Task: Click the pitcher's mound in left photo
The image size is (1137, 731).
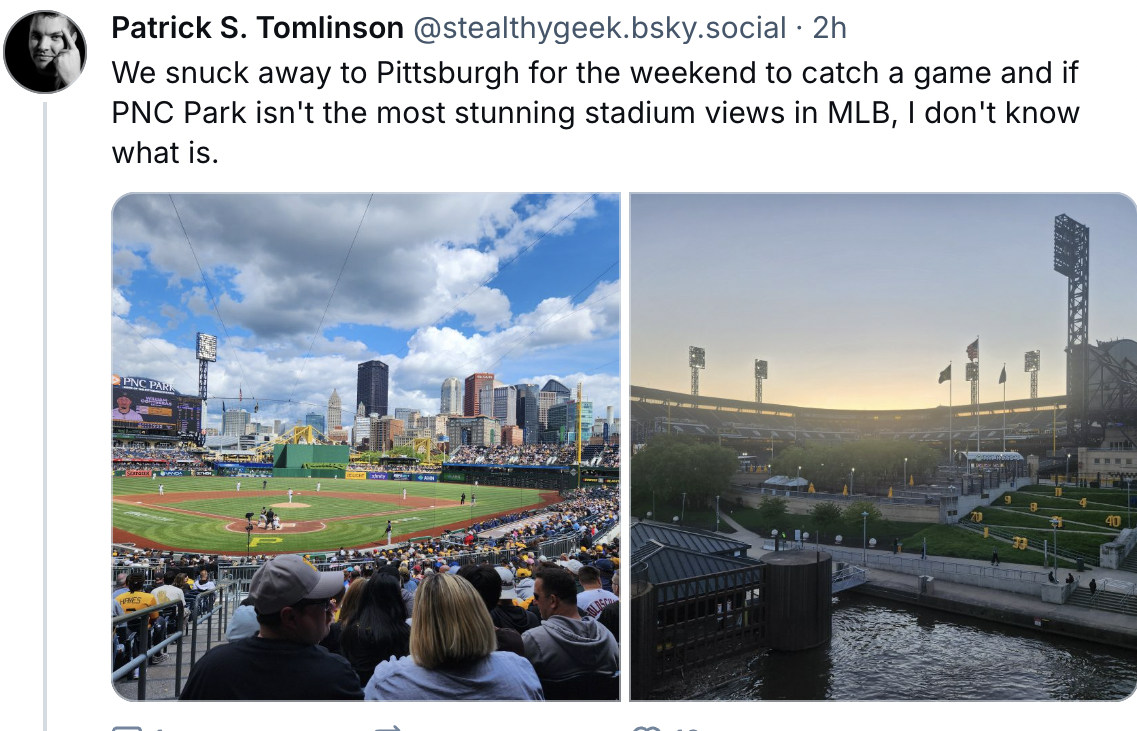Action: [290, 504]
